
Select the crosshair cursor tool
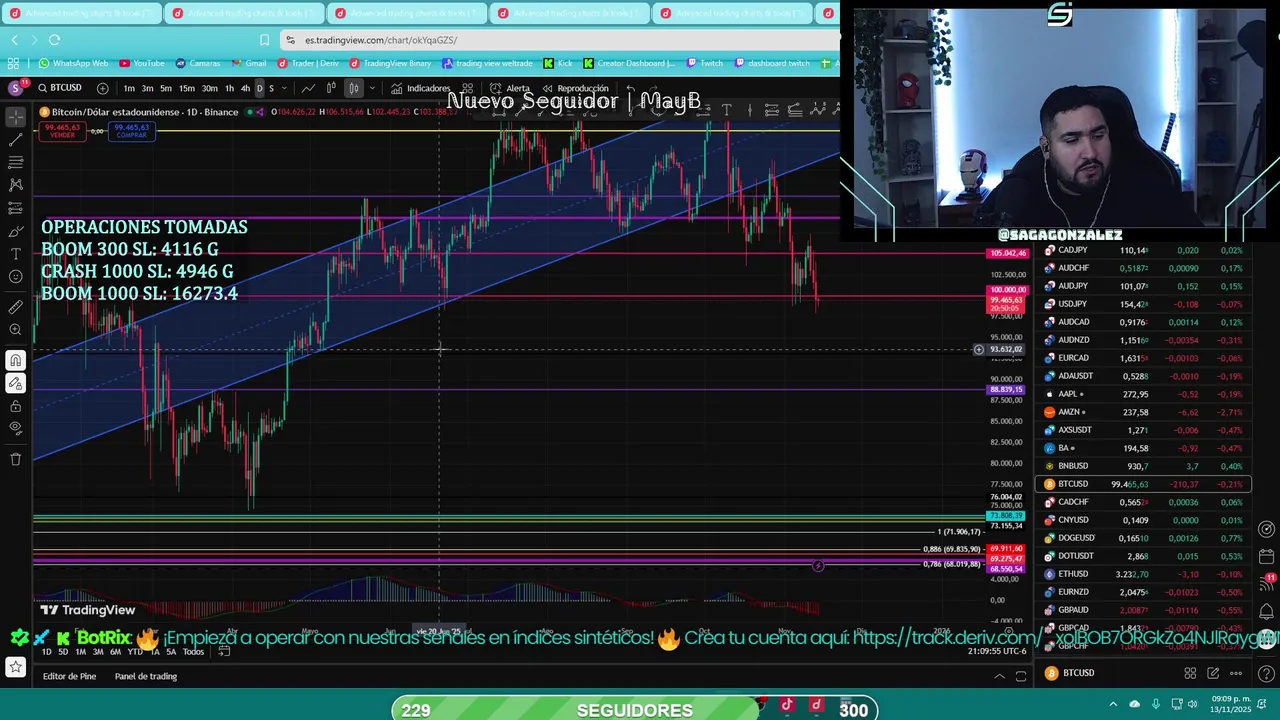coord(16,117)
